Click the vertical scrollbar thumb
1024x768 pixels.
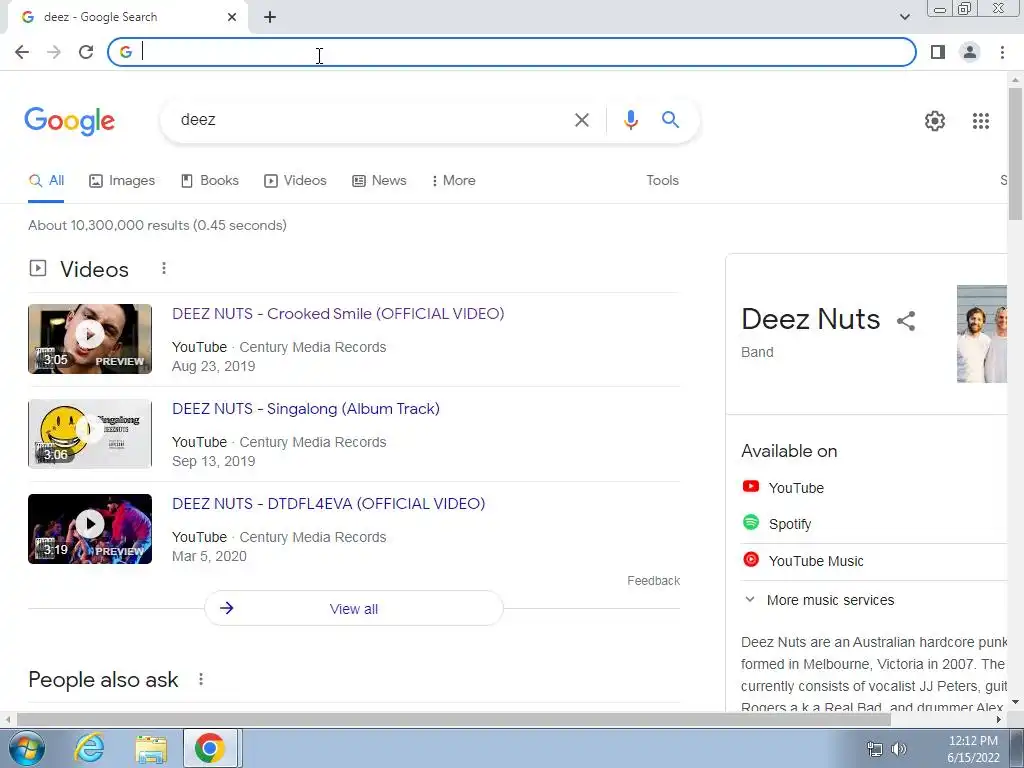click(x=1015, y=153)
